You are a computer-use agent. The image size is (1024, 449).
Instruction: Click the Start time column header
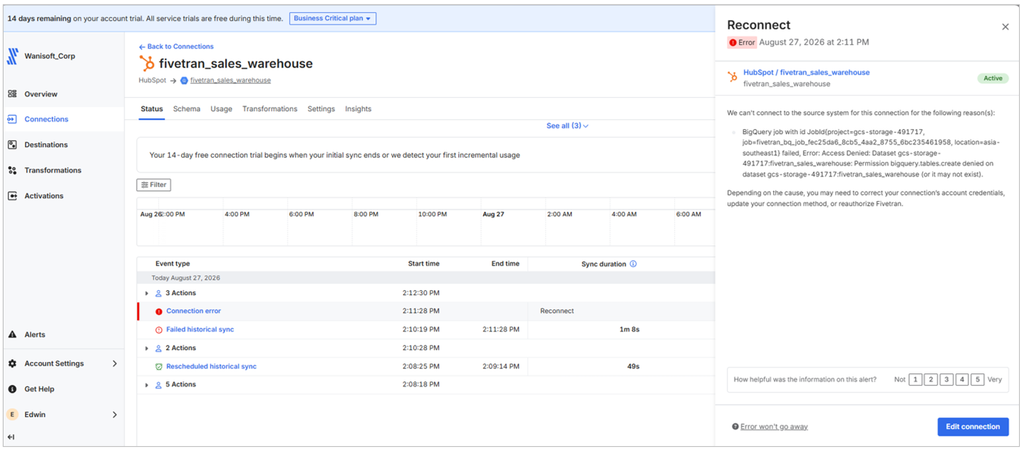424,264
